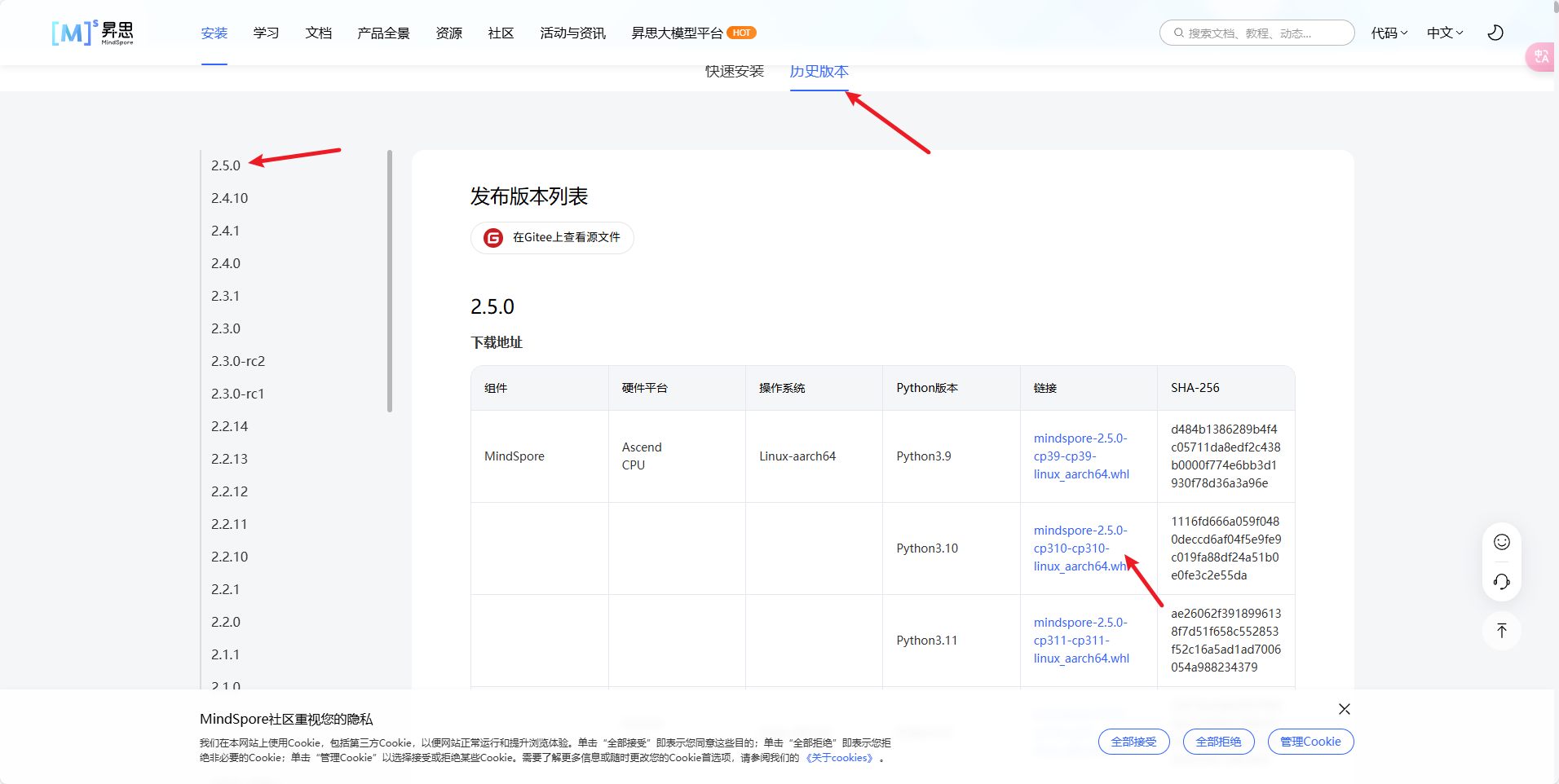
Task: Click 全部接受 cookie button
Action: tap(1134, 742)
